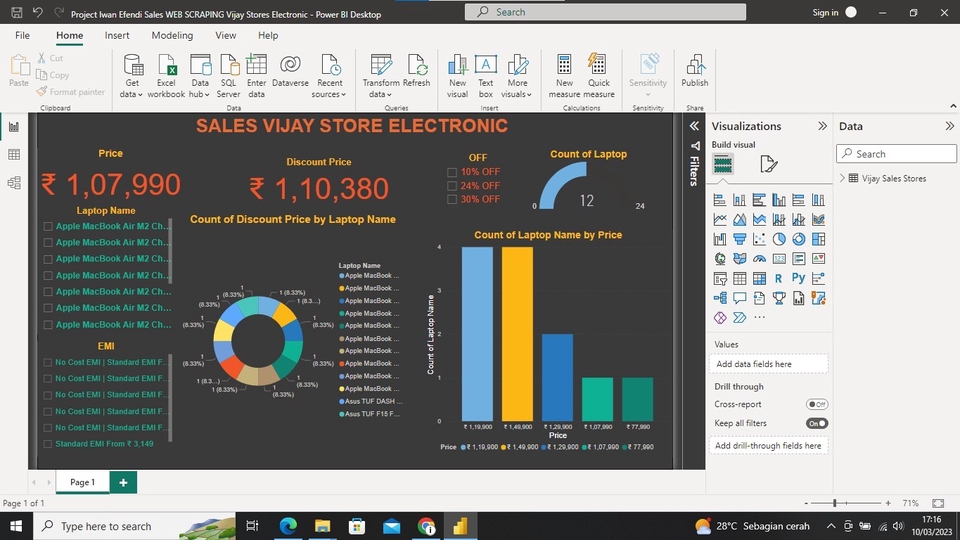Viewport: 960px width, 540px height.
Task: Select the Funnel visual
Action: tap(740, 239)
